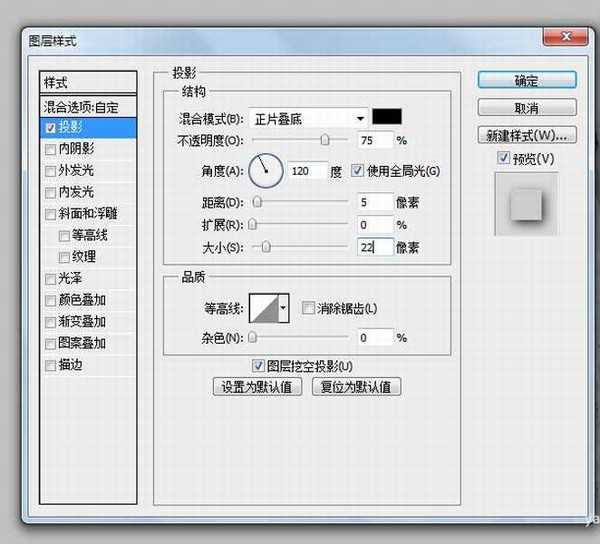Toggle the 使用全局光 checkbox
Viewport: 600px width, 544px height.
click(358, 171)
